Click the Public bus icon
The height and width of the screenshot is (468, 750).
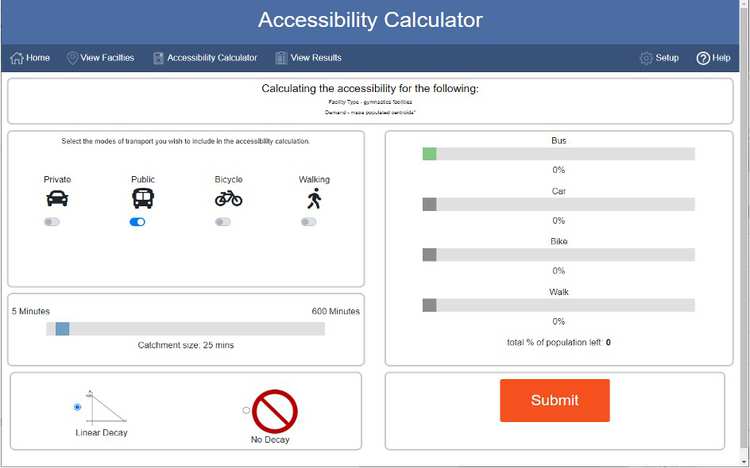pyautogui.click(x=143, y=198)
